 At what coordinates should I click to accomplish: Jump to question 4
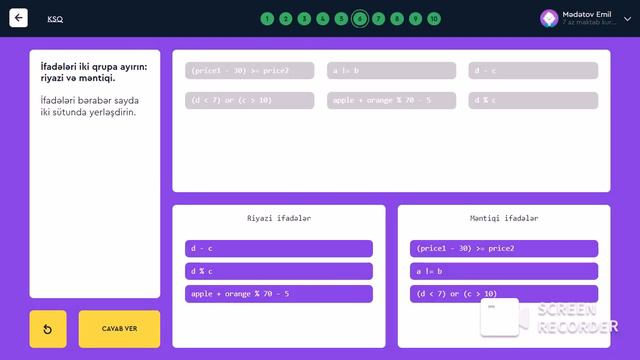coord(322,19)
